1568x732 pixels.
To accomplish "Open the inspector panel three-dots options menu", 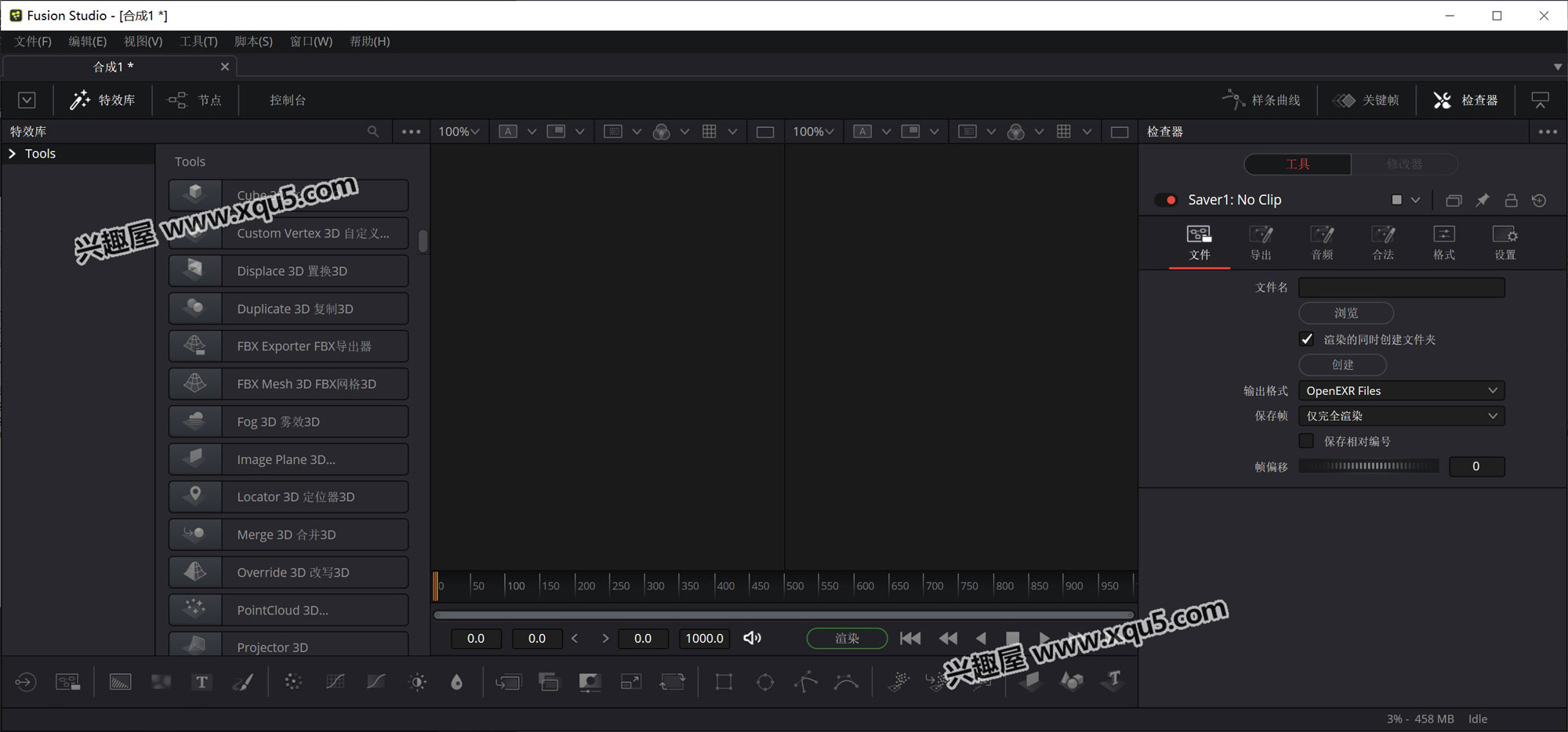I will [x=1548, y=132].
